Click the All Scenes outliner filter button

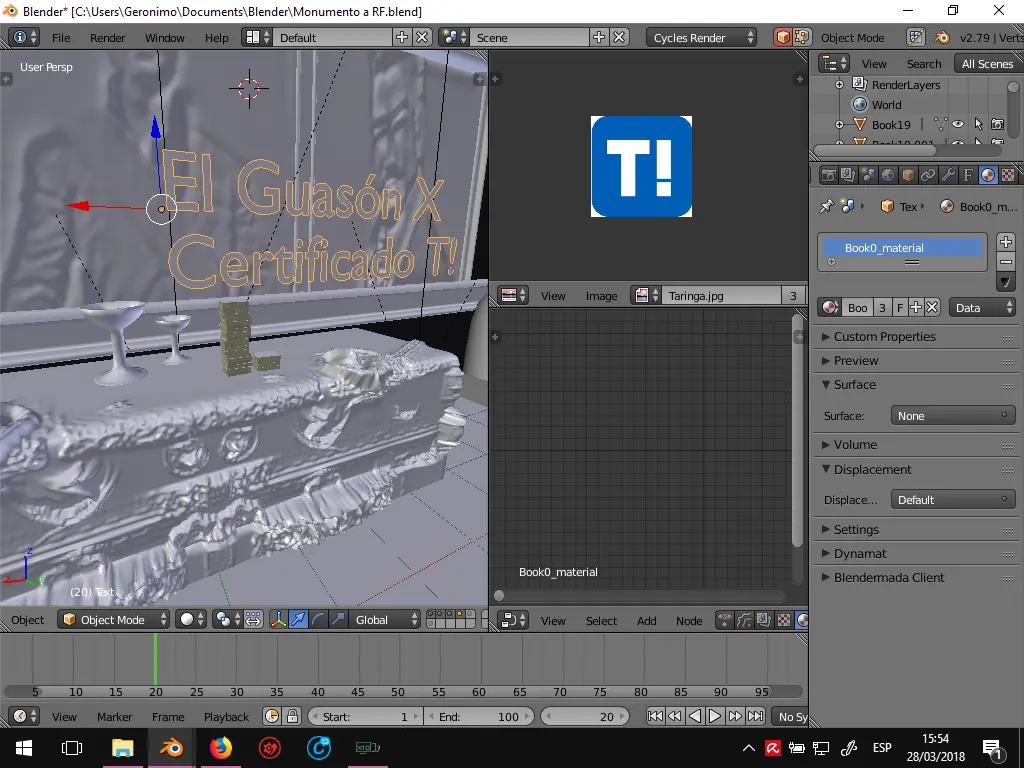pyautogui.click(x=987, y=63)
